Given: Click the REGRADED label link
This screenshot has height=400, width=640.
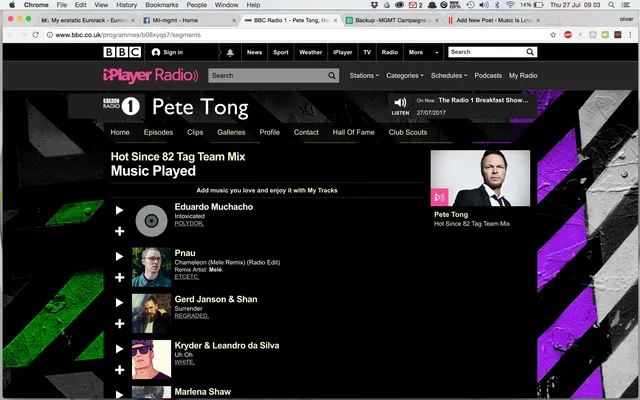Looking at the screenshot, I should click(x=191, y=316).
